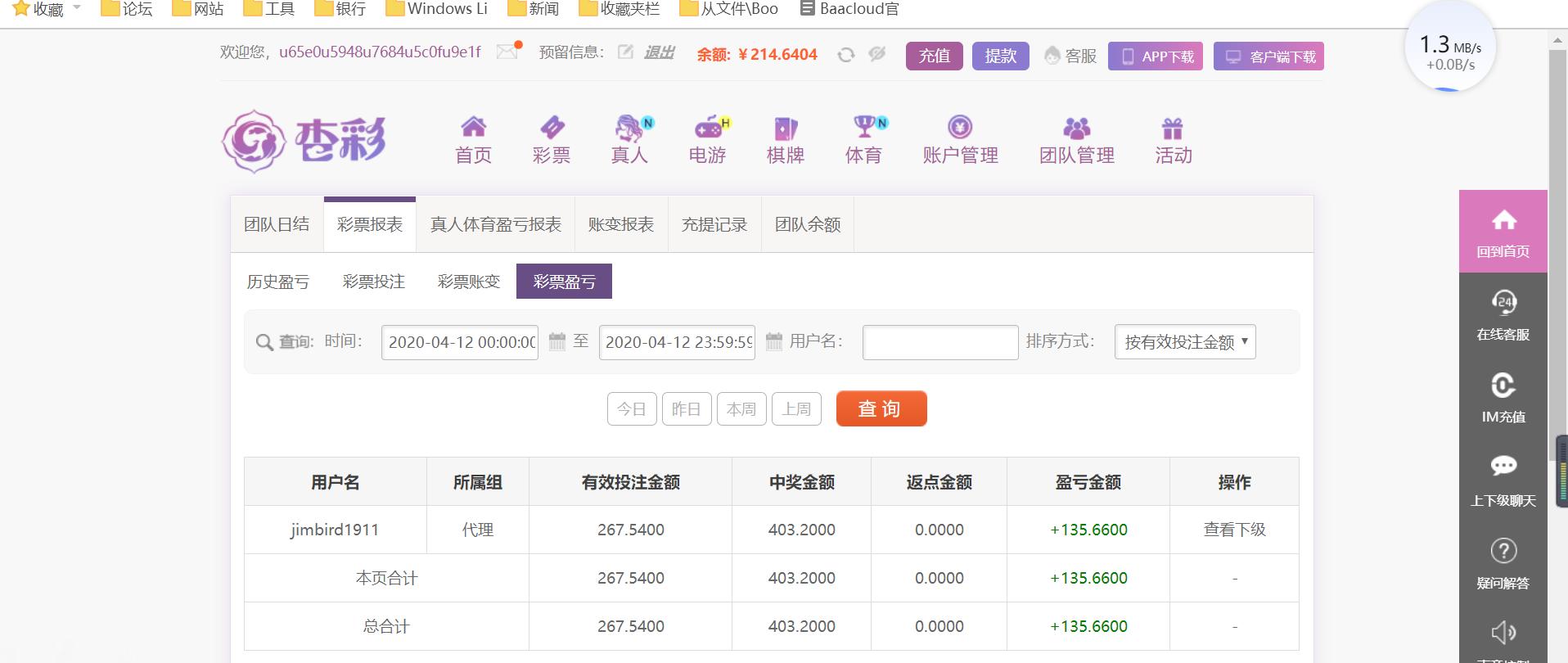Open end date calendar picker
The height and width of the screenshot is (663, 1568).
[774, 341]
